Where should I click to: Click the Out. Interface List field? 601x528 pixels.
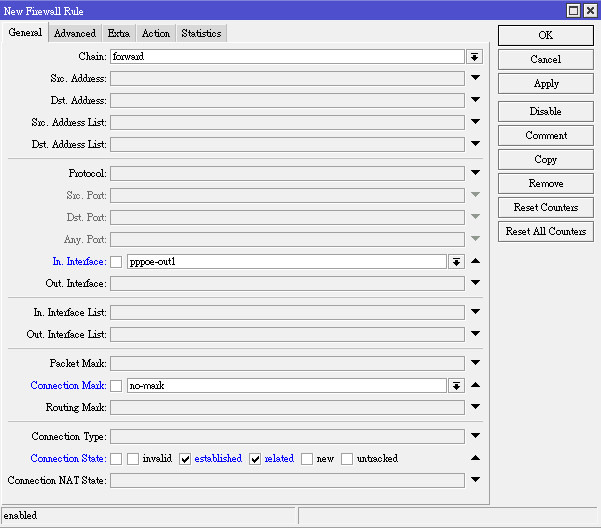[x=287, y=335]
